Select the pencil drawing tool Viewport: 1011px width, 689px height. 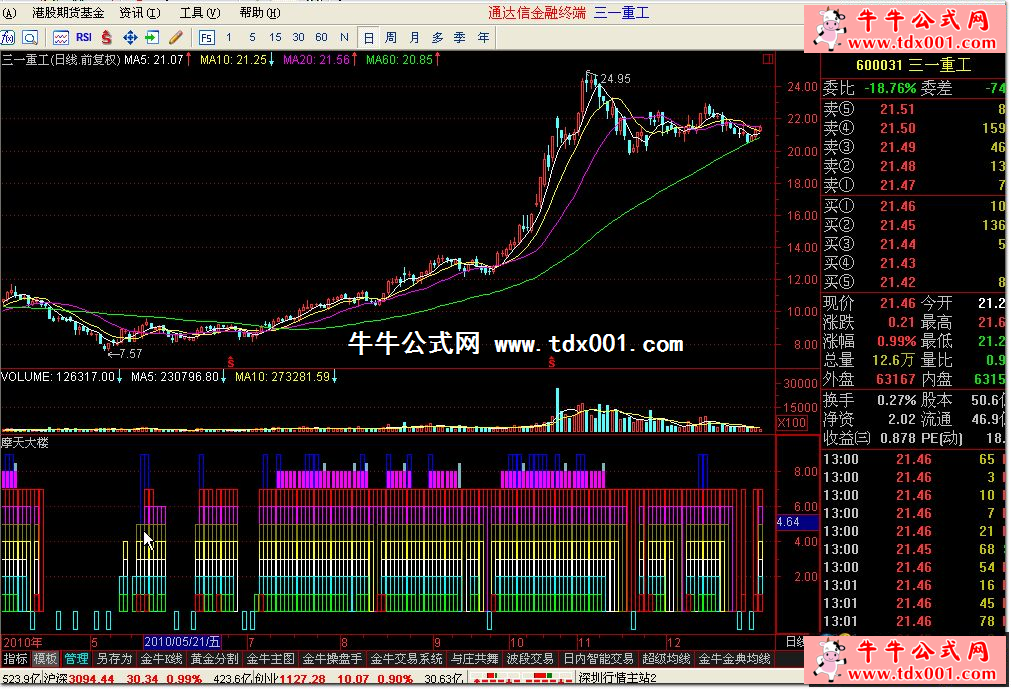[x=175, y=38]
